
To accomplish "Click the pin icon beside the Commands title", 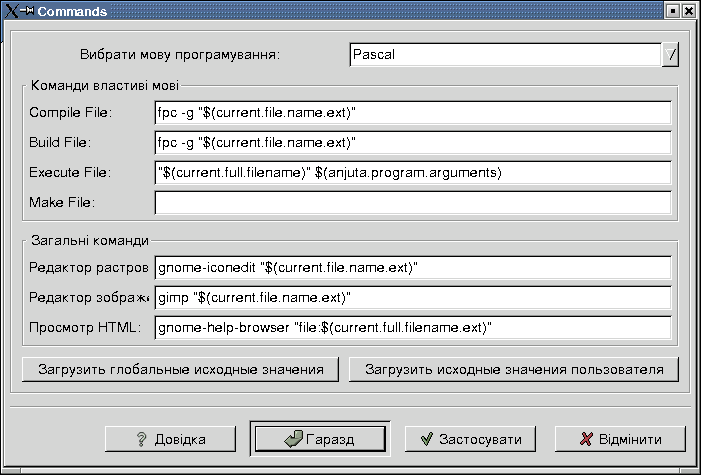I will tap(27, 10).
